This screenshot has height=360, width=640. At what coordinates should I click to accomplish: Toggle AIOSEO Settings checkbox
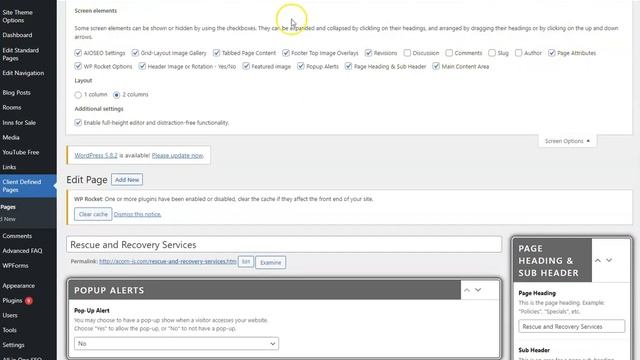click(78, 53)
